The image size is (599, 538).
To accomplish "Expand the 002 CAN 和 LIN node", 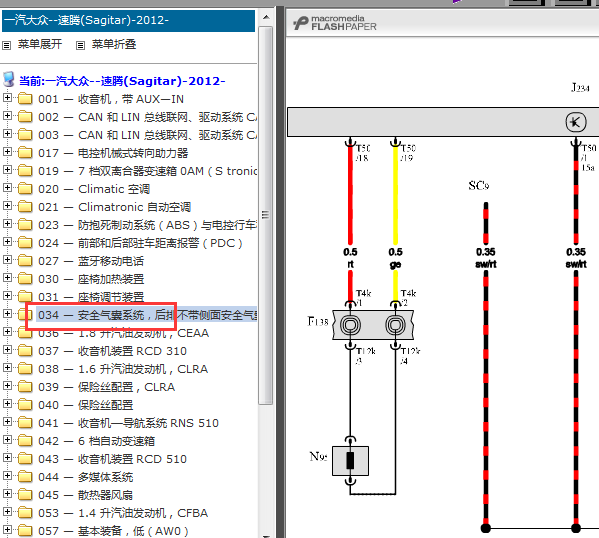I will click(7, 116).
